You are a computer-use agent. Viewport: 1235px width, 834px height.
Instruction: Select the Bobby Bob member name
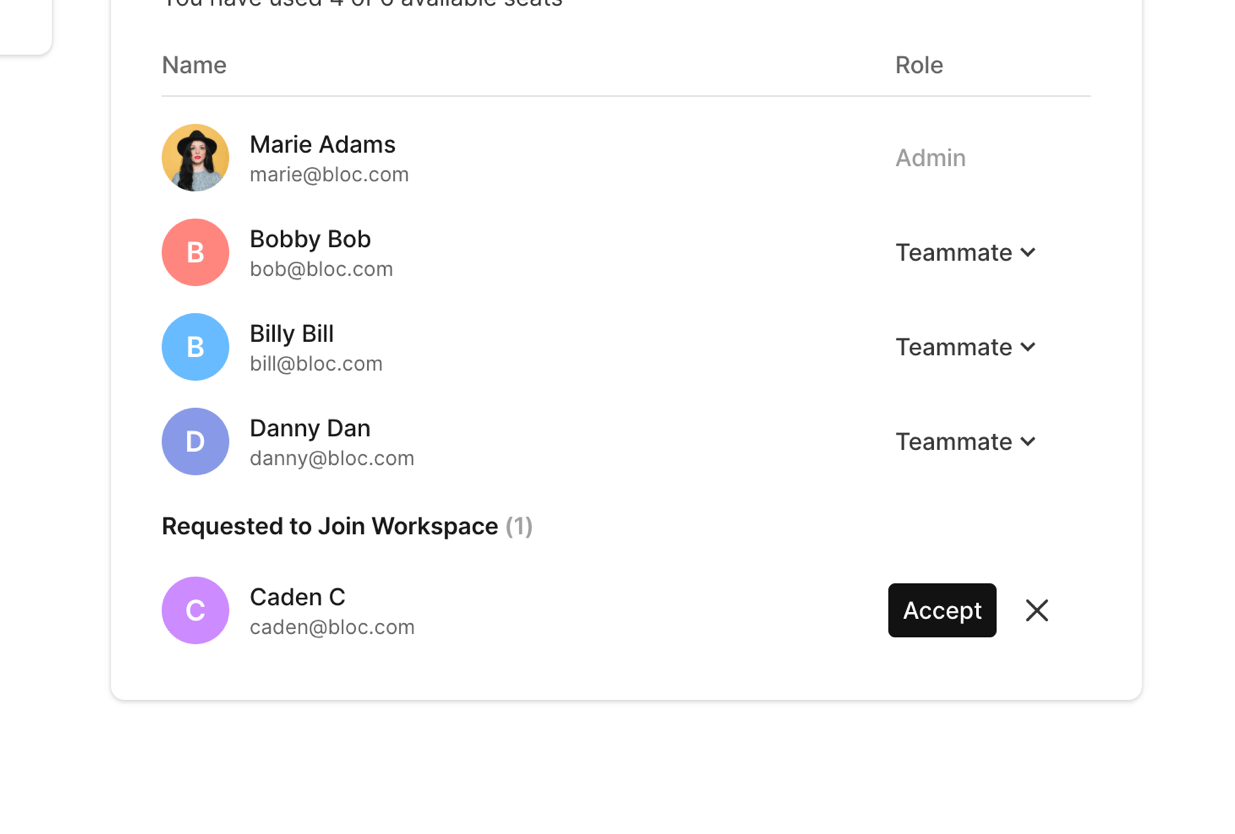(x=310, y=239)
